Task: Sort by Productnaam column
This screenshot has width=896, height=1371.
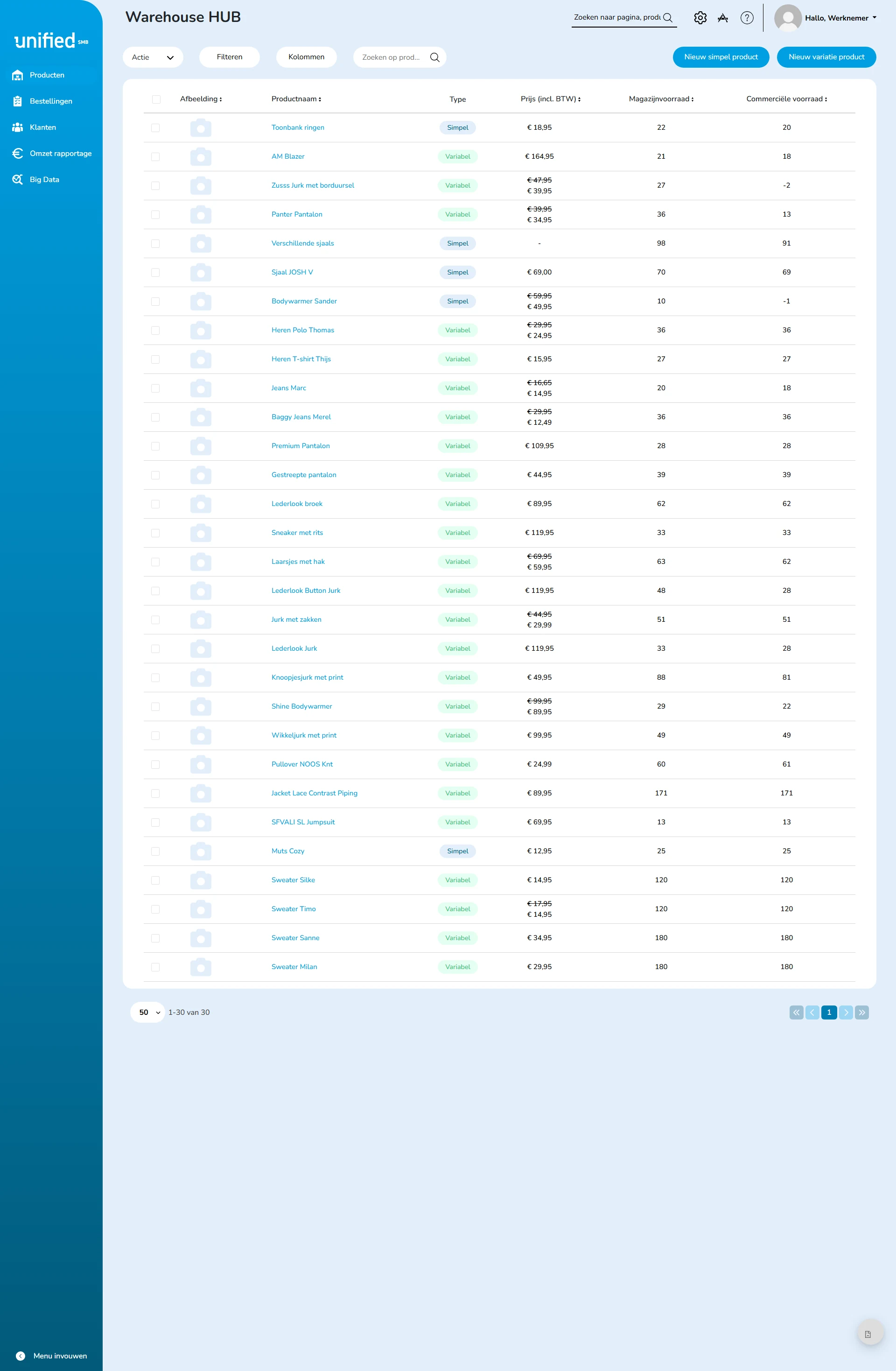Action: 296,99
